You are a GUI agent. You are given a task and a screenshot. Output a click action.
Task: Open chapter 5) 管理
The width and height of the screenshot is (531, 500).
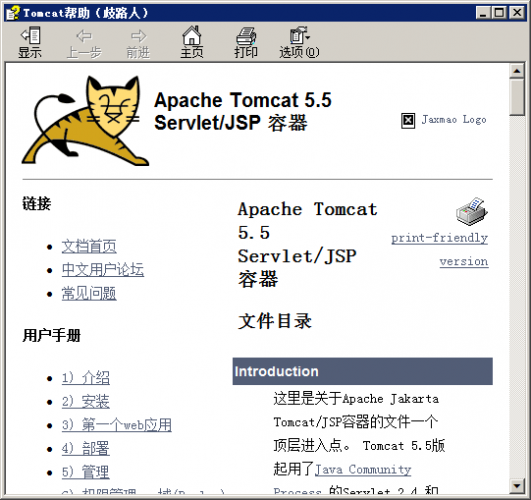tap(86, 472)
